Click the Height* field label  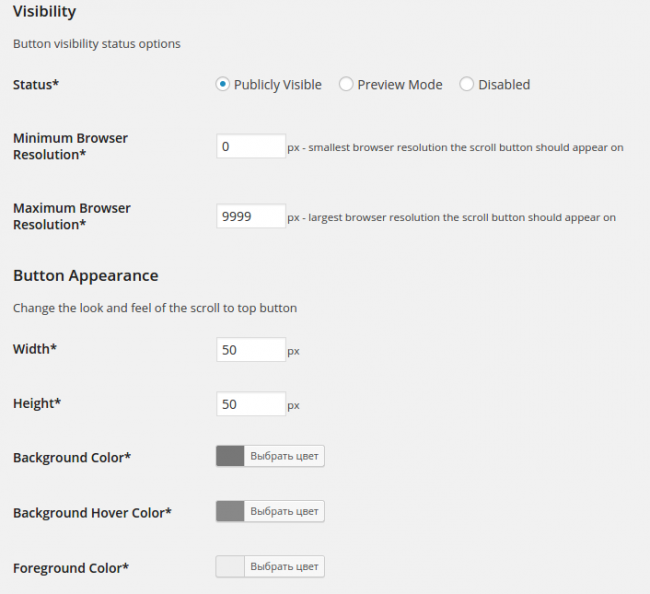click(x=37, y=404)
